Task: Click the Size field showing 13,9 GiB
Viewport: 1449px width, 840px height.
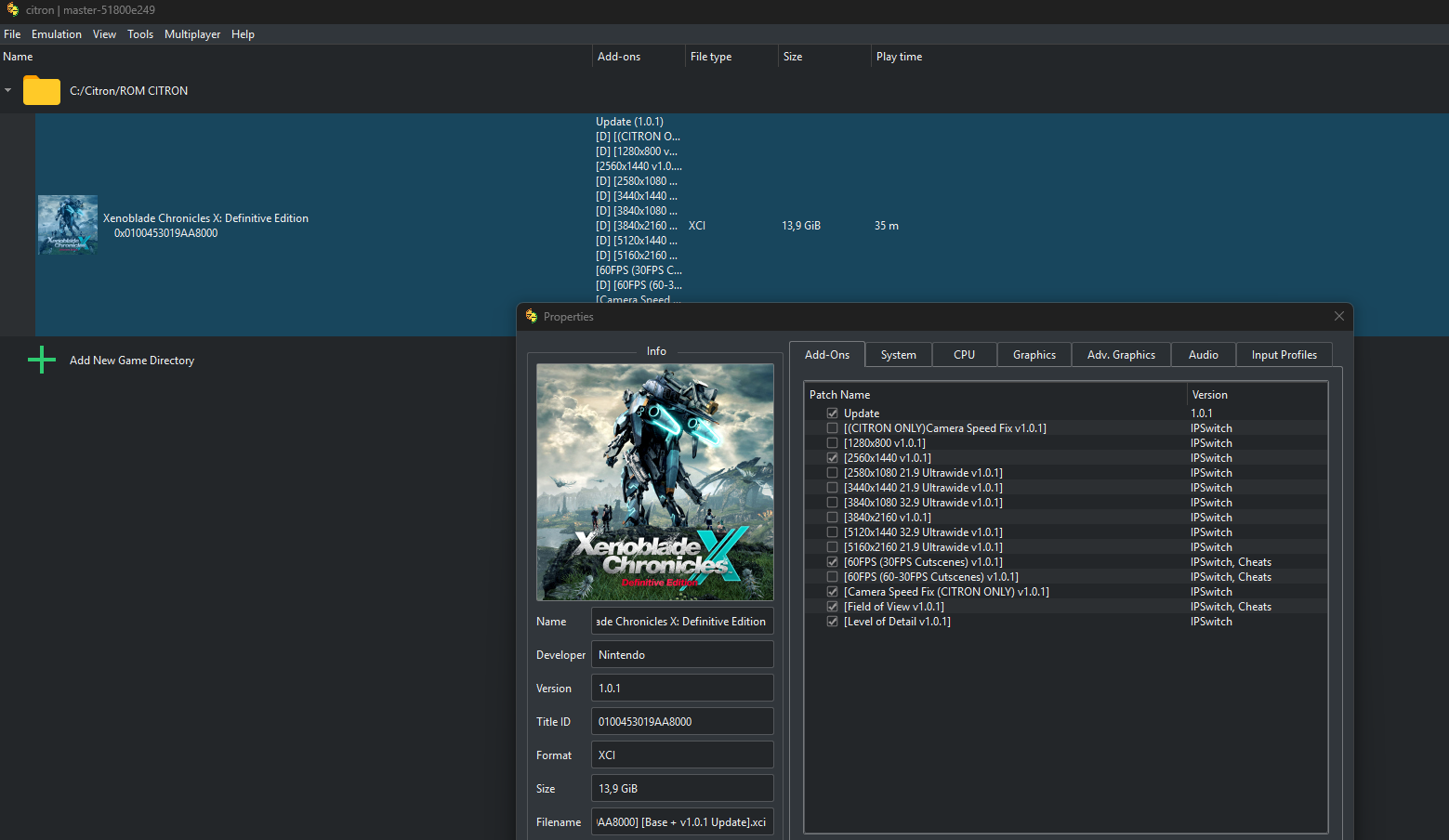Action: click(x=682, y=789)
